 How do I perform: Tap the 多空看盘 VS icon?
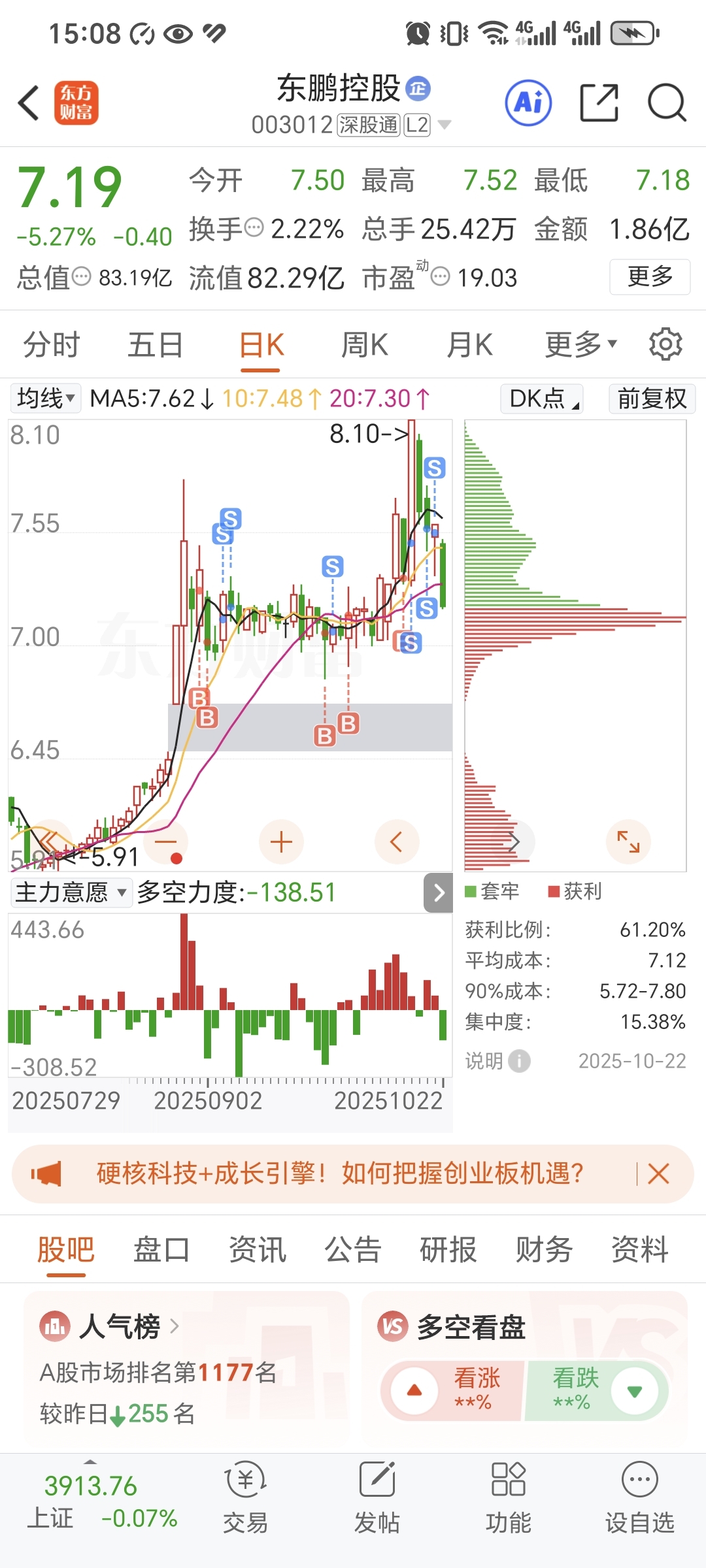393,1327
